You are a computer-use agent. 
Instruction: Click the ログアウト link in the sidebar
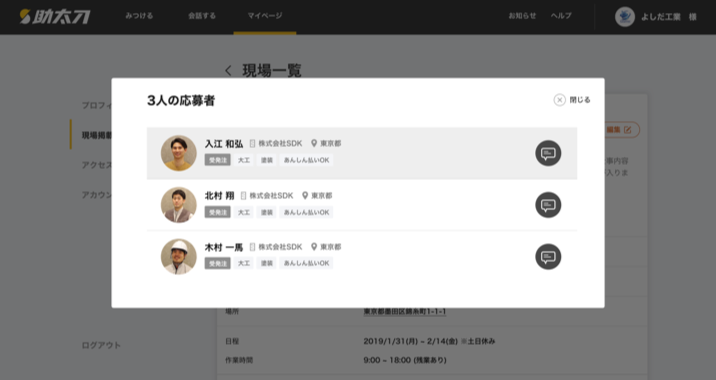coord(101,345)
